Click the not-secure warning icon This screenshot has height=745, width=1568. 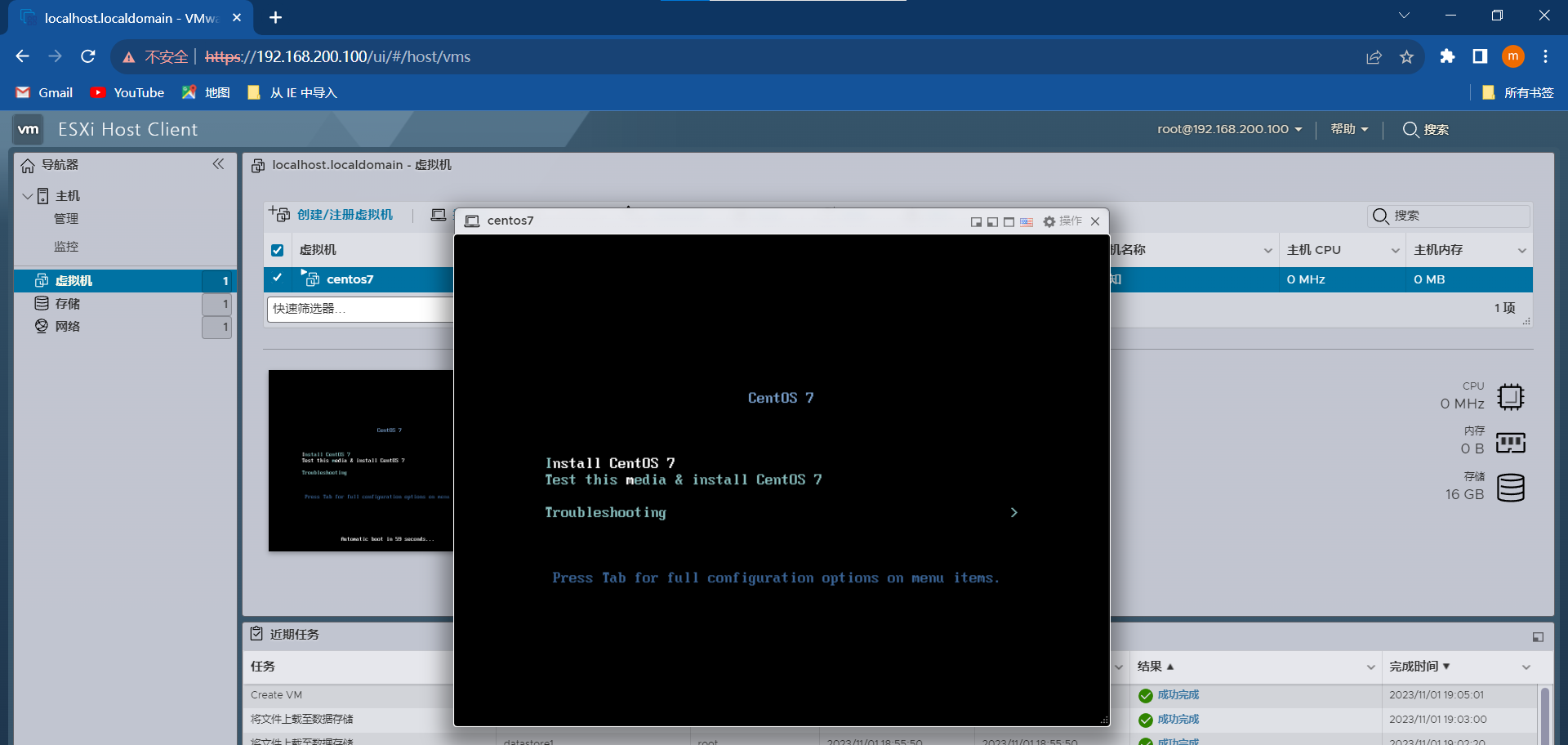128,57
